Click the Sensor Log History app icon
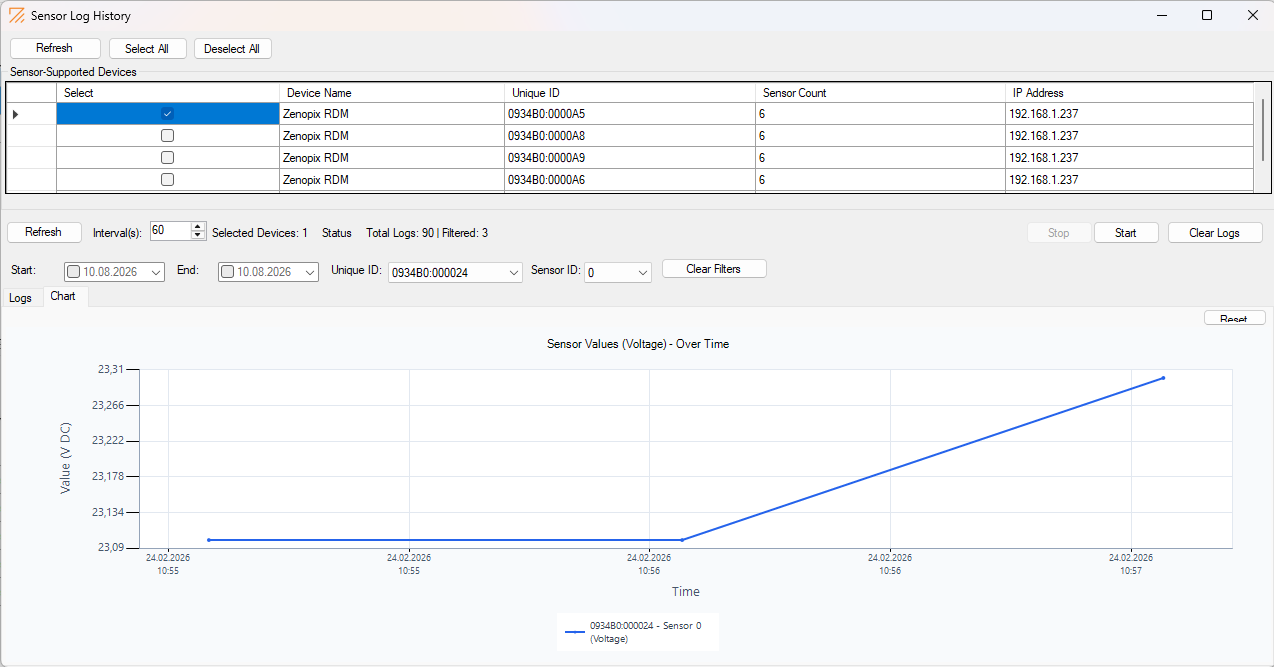Viewport: 1274px width, 667px height. click(x=16, y=16)
